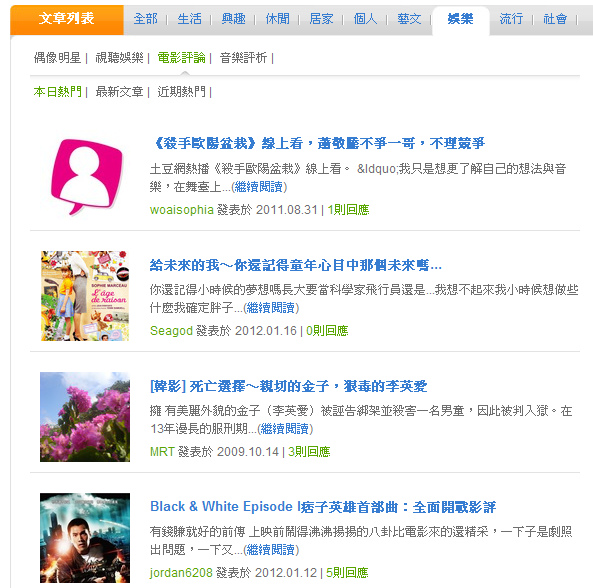
Task: Choose the 偶像明星 subcategory
Action: pos(57,58)
